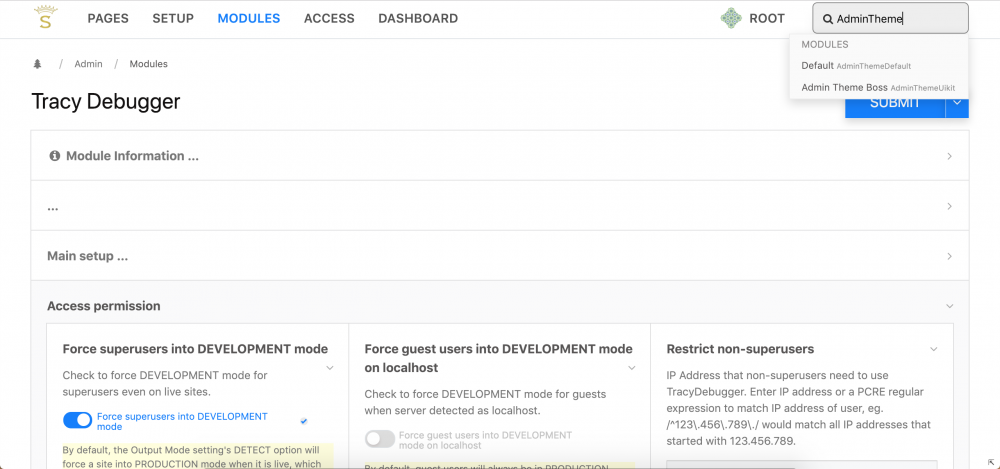Open the Setup menu
This screenshot has width=1000, height=469.
tap(173, 18)
